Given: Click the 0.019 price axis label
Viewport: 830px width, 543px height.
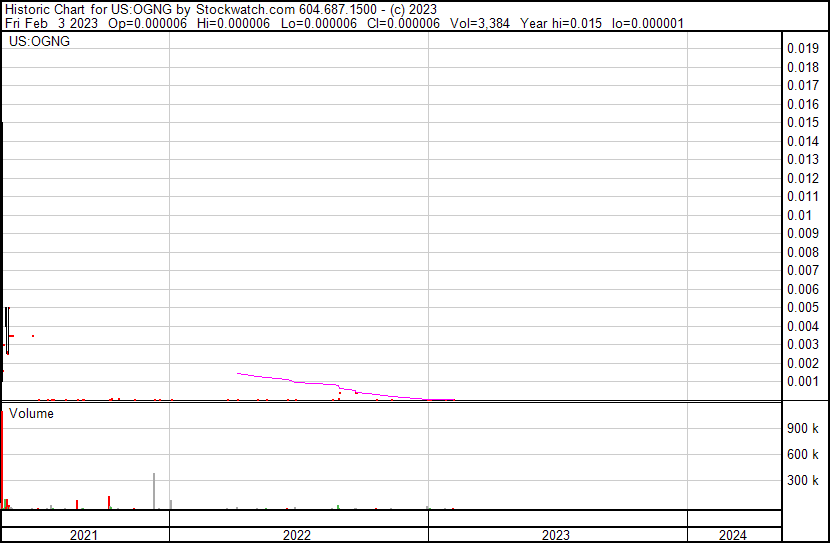Looking at the screenshot, I should pos(802,48).
